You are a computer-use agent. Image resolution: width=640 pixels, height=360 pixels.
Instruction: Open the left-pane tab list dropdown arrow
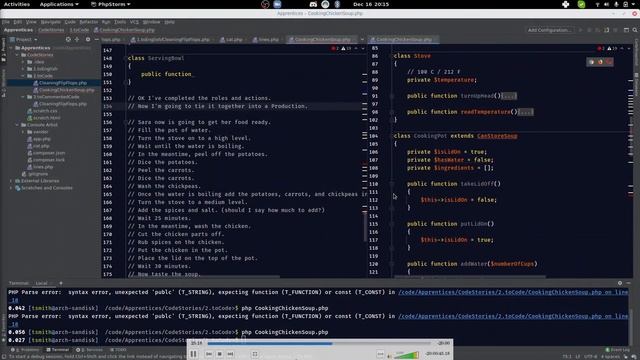[362, 40]
